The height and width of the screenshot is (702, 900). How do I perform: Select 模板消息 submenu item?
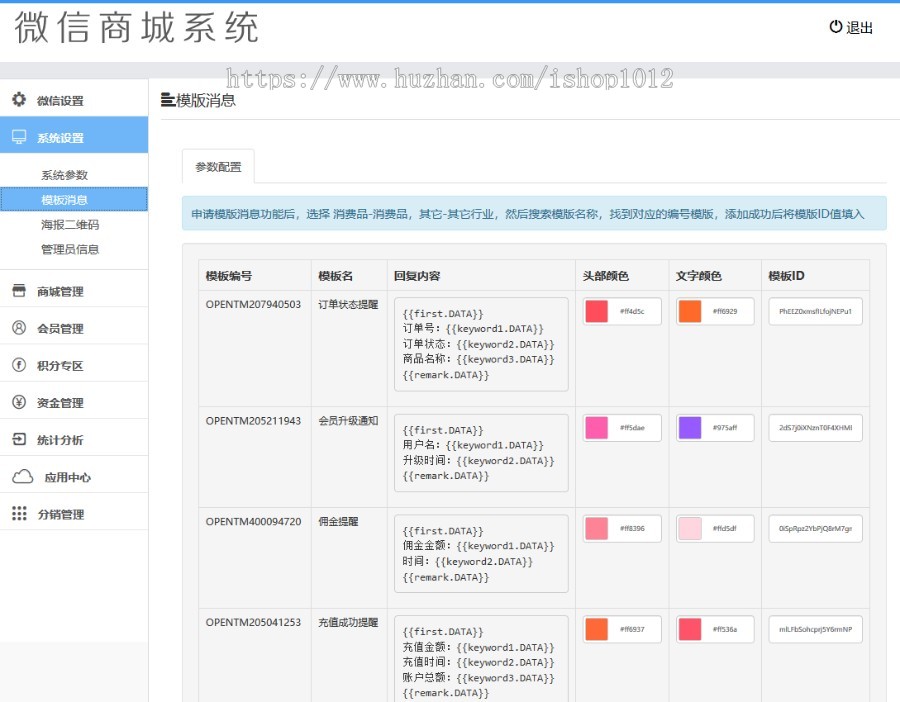click(74, 200)
